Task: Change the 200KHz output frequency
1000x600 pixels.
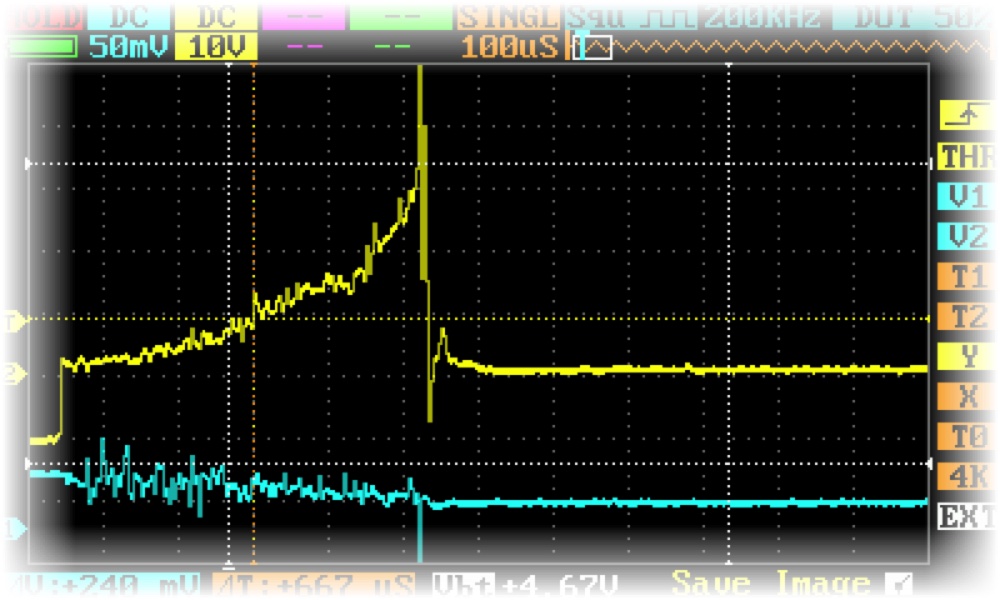Action: [762, 17]
